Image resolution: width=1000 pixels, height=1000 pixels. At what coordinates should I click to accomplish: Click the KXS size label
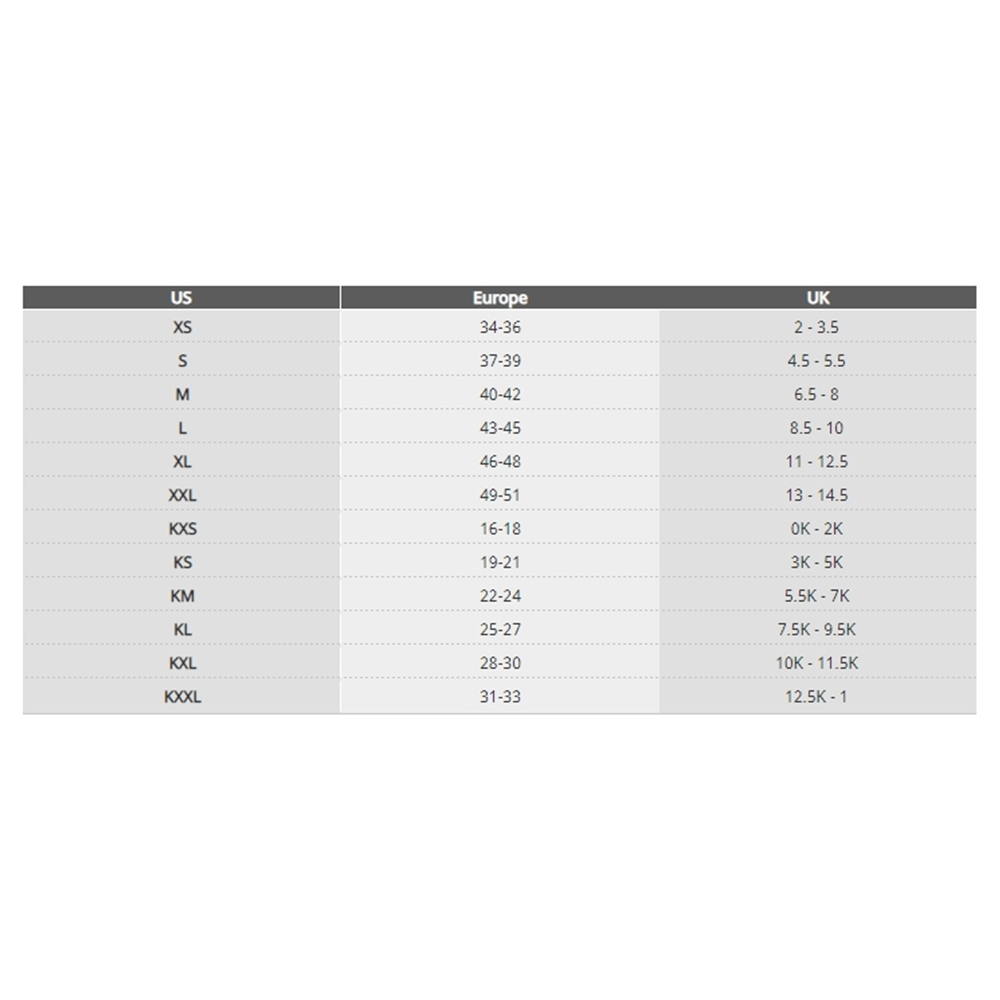[x=181, y=529]
